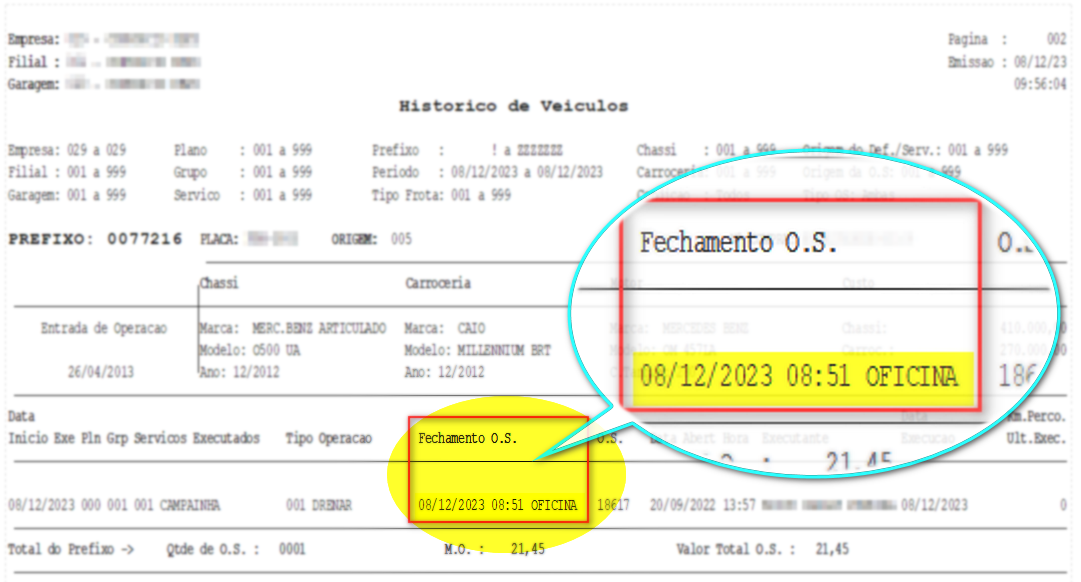Click the 'Ano: 12/2012' value under Chassi

239,372
